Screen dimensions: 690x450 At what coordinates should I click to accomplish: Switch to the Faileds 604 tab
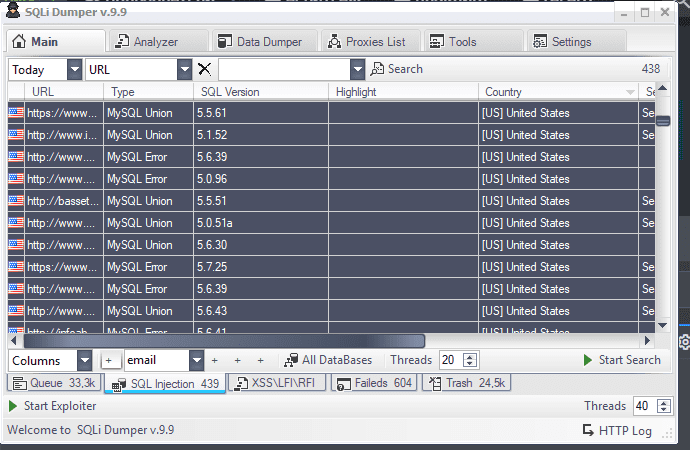tap(374, 383)
